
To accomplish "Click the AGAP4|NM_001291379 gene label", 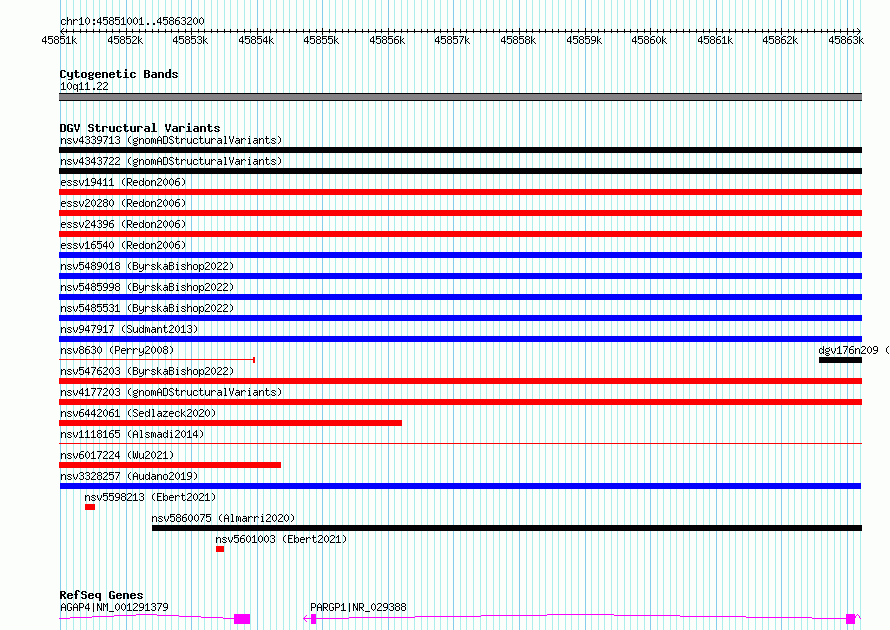I will click(114, 607).
